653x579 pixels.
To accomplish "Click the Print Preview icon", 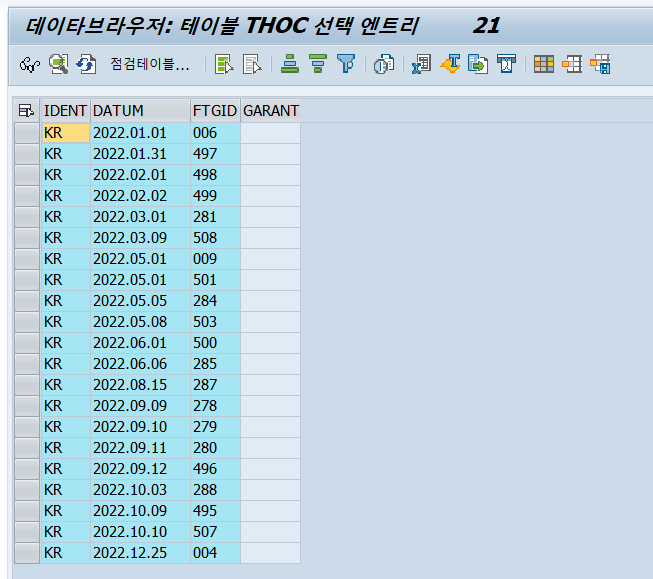I will pos(384,65).
